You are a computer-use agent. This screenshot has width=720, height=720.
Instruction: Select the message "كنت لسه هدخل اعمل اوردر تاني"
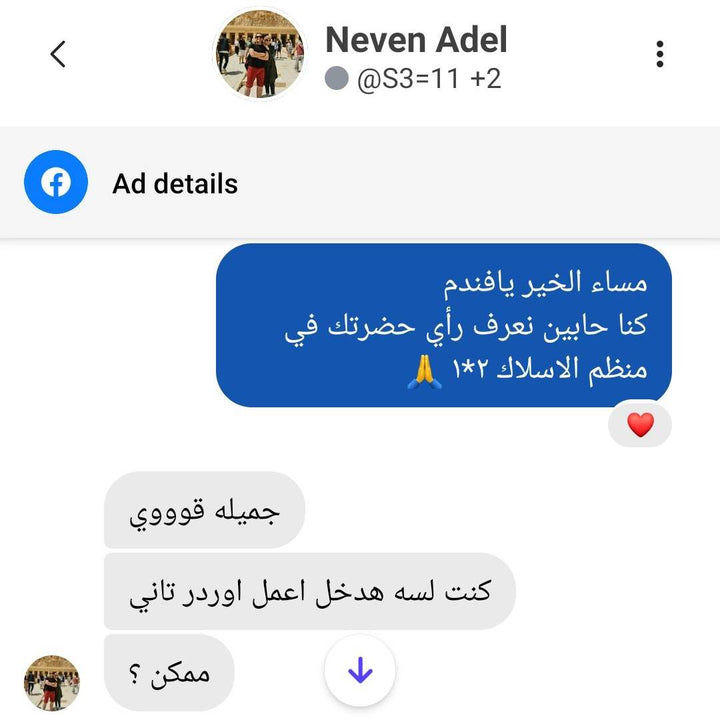click(x=310, y=591)
